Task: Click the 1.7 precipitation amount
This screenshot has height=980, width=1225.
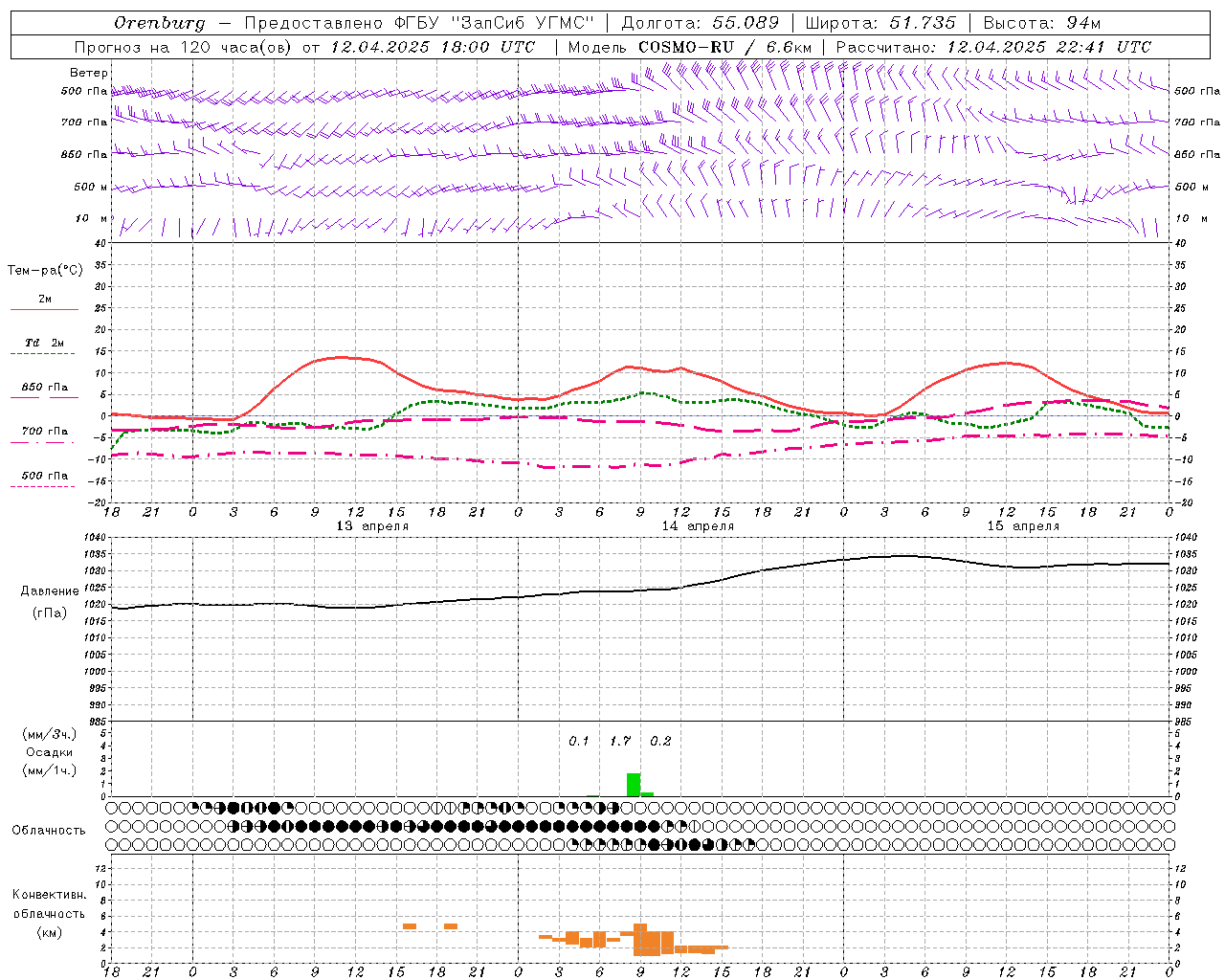Action: point(620,742)
